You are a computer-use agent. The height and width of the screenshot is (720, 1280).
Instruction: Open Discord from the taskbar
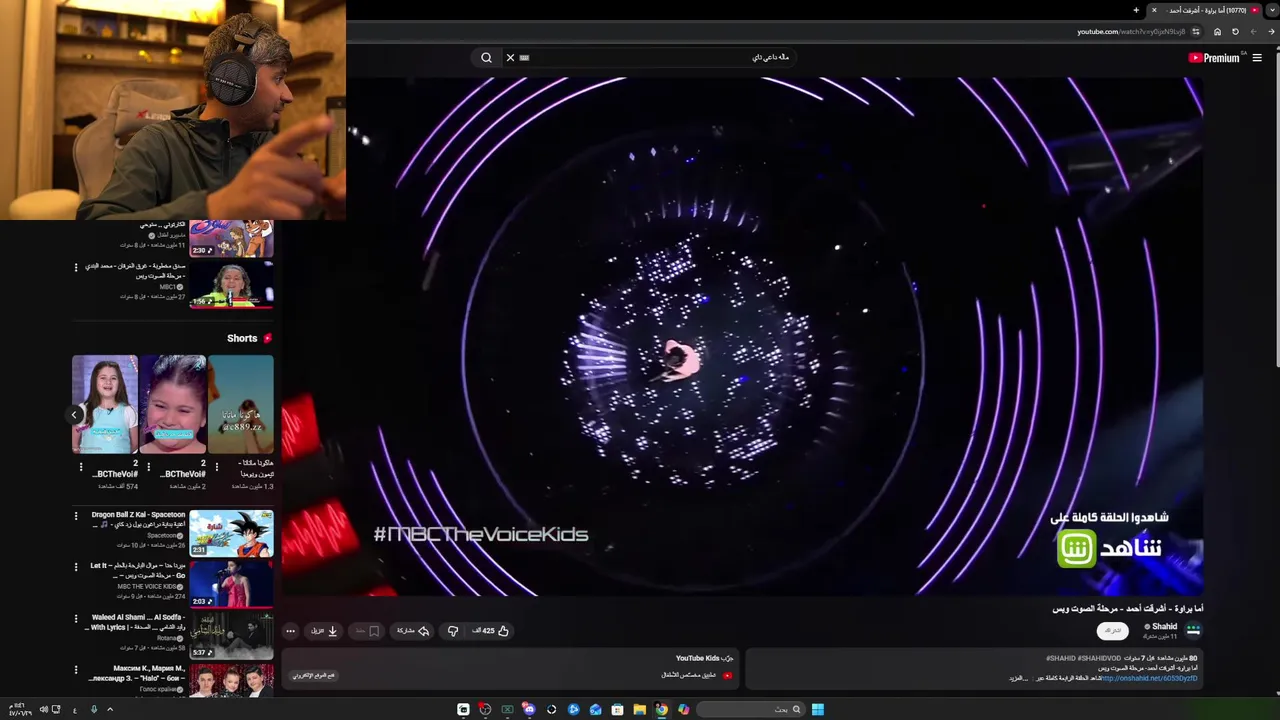coord(529,709)
